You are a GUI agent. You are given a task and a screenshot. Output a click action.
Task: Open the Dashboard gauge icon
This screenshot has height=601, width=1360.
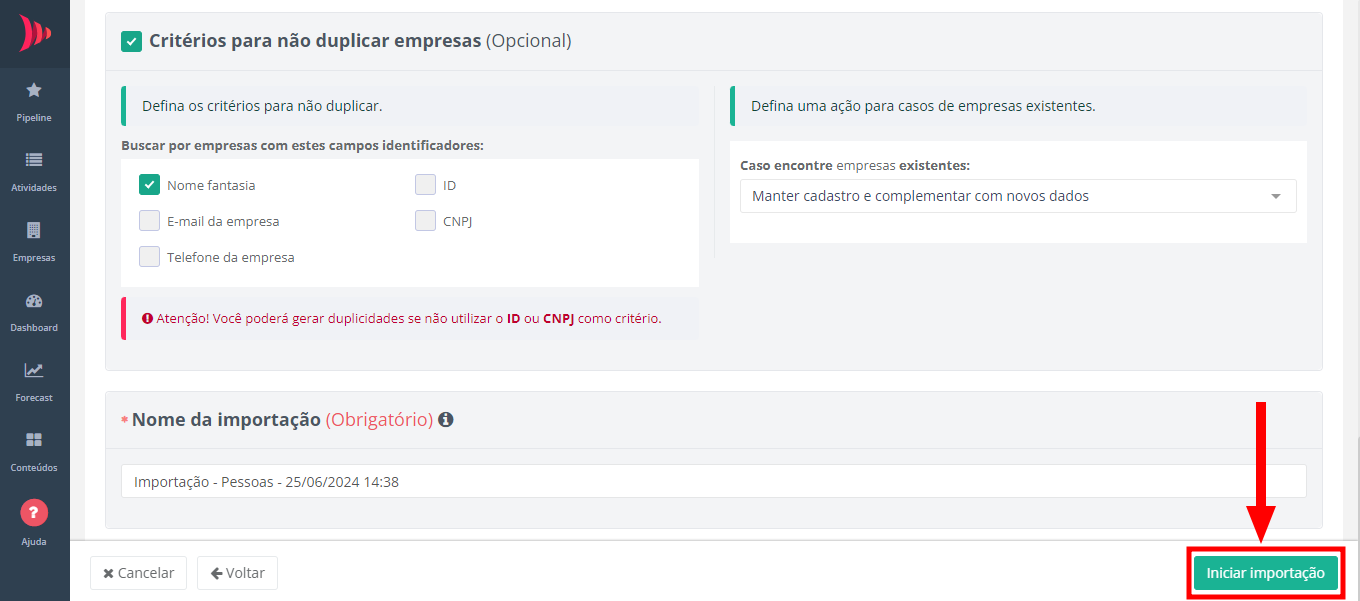point(34,301)
